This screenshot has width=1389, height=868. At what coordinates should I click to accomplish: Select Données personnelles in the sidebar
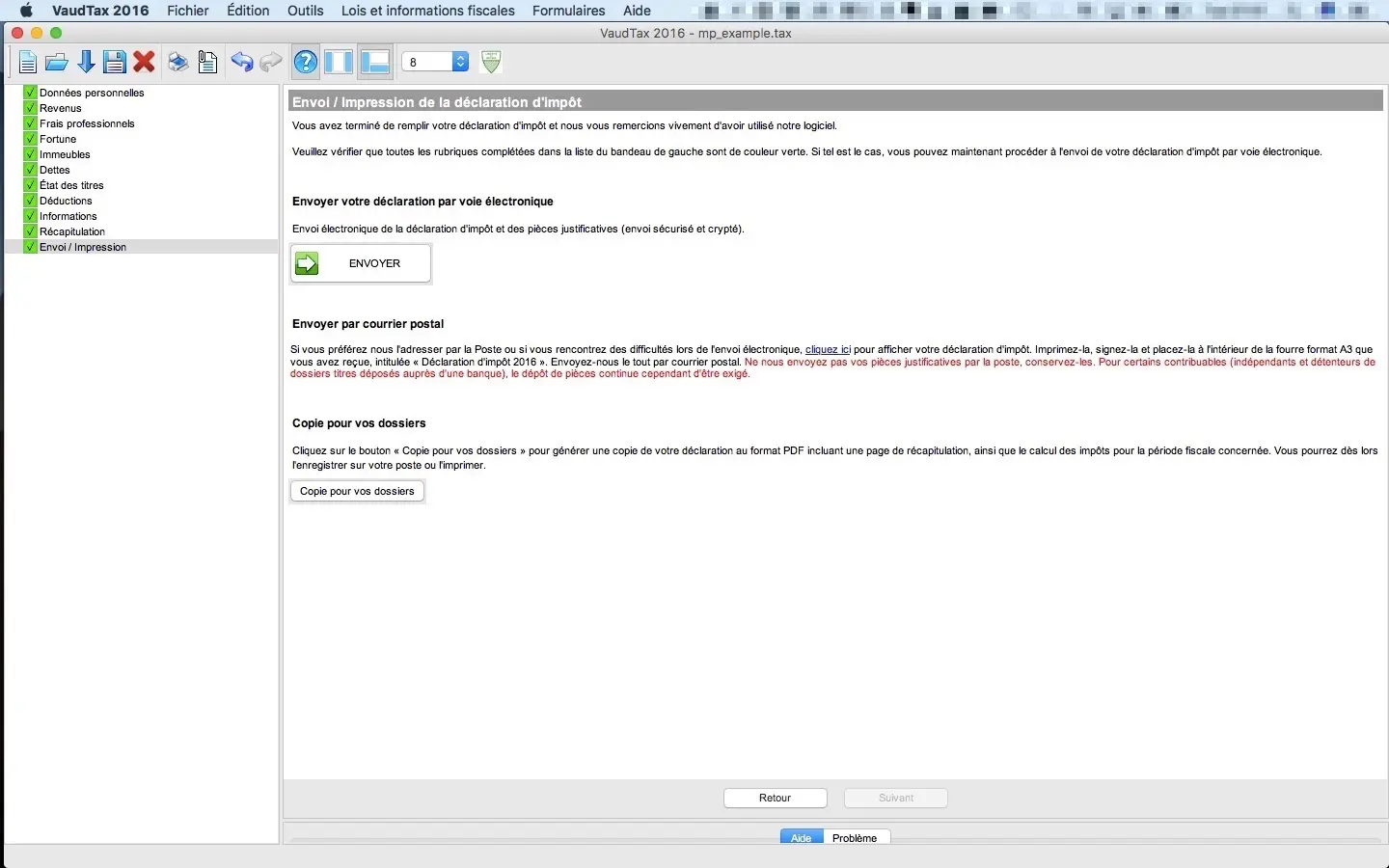92,93
